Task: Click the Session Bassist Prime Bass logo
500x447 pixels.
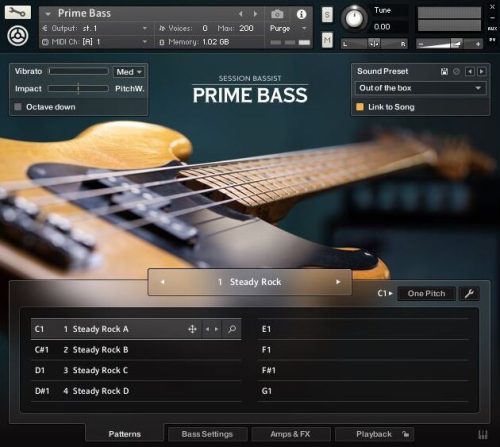Action: click(x=250, y=90)
